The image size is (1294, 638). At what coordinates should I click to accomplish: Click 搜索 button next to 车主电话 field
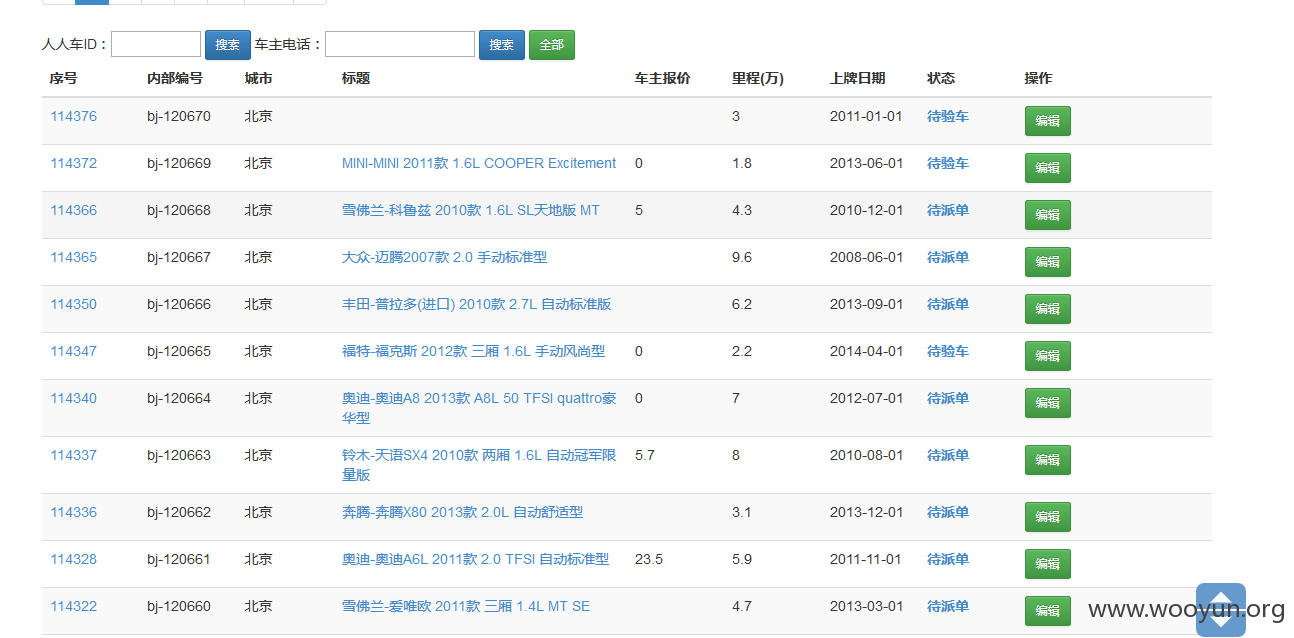coord(502,45)
